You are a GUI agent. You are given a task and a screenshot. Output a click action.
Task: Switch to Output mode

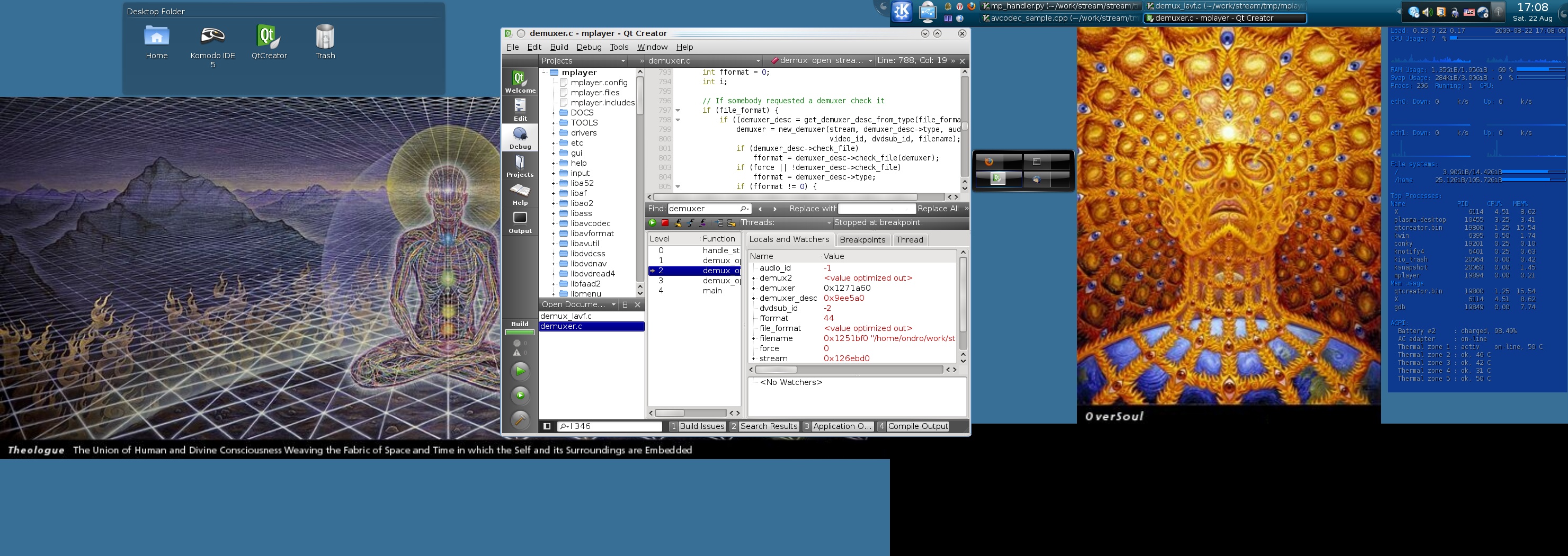pyautogui.click(x=520, y=222)
